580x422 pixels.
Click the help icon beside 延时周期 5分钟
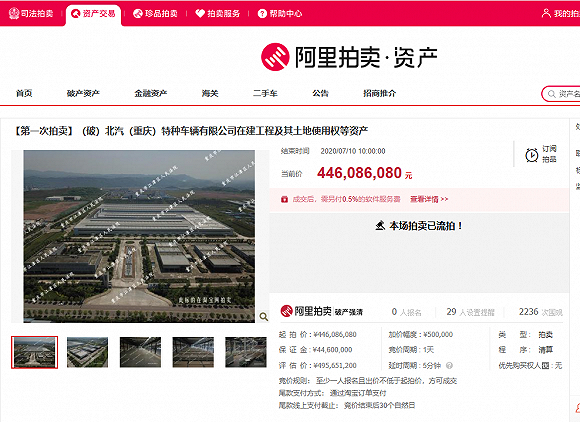[449, 365]
